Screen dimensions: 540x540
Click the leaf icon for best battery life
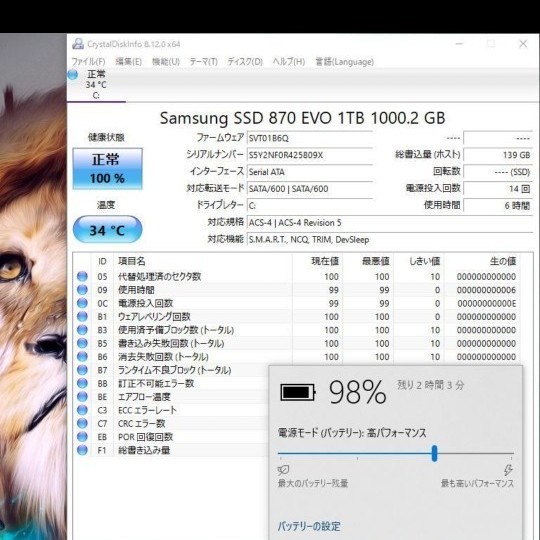coord(283,469)
